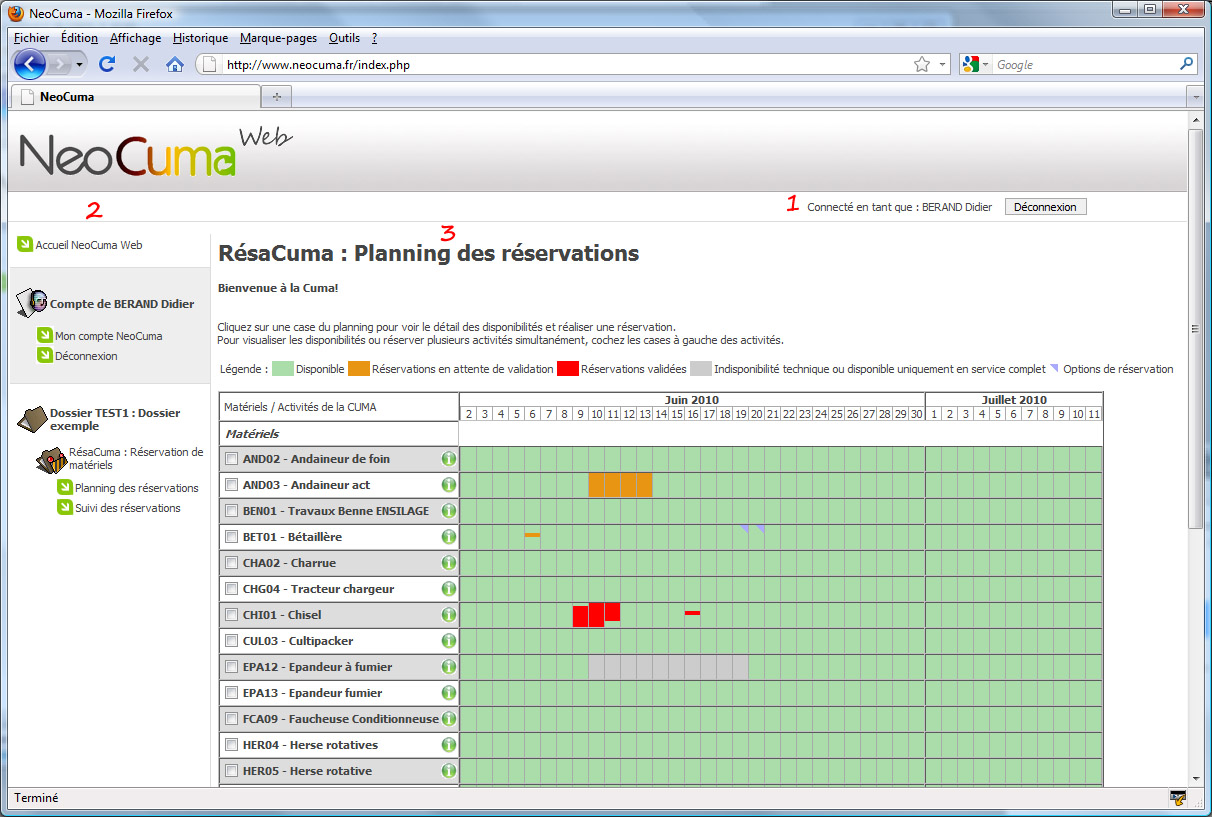This screenshot has width=1212, height=817.
Task: Open the back/forward history dropdown
Action: [x=80, y=64]
